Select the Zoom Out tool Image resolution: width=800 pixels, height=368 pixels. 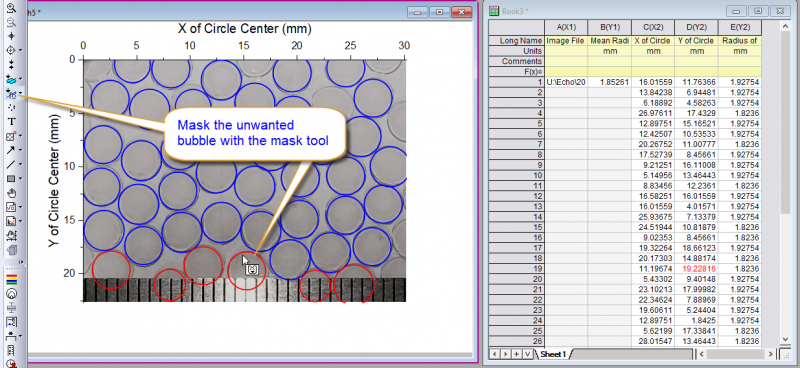pyautogui.click(x=11, y=21)
